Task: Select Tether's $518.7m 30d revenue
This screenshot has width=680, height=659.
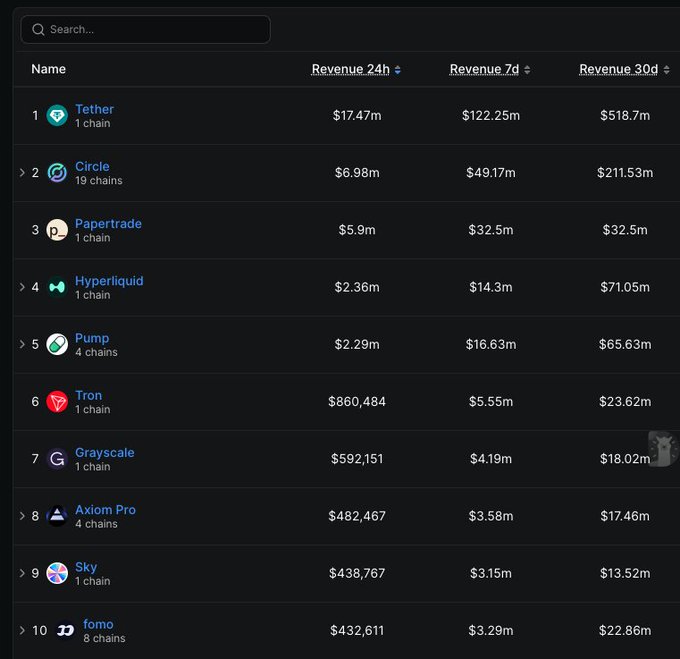Action: click(625, 115)
